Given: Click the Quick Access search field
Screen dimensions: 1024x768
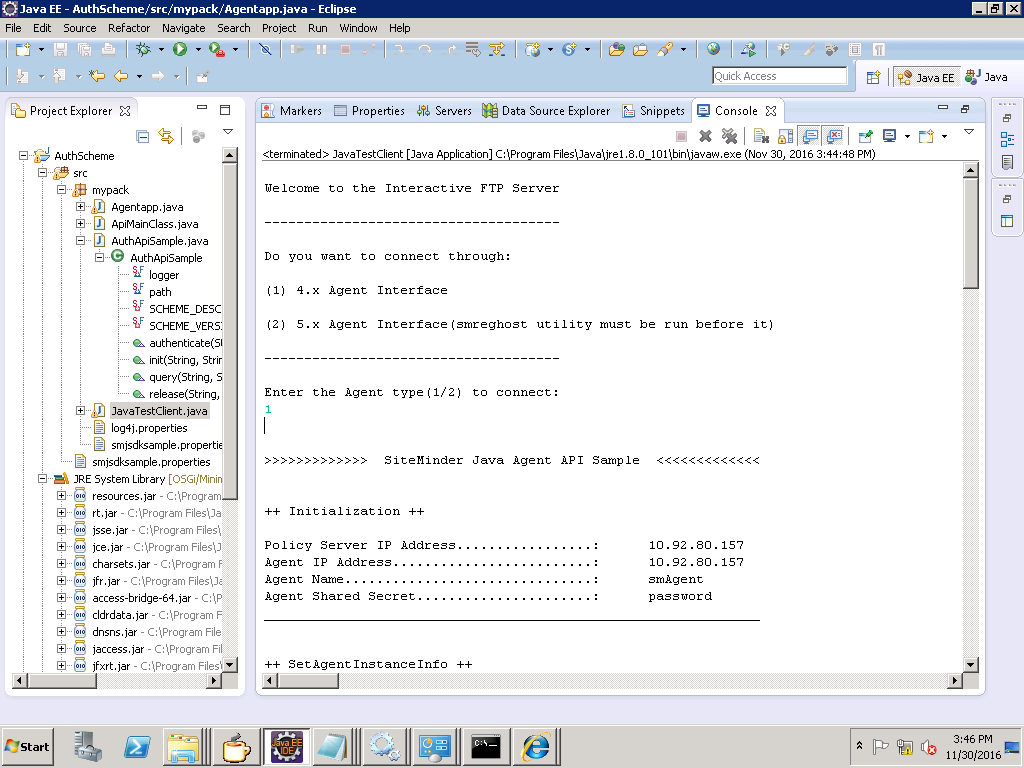Looking at the screenshot, I should (x=780, y=76).
